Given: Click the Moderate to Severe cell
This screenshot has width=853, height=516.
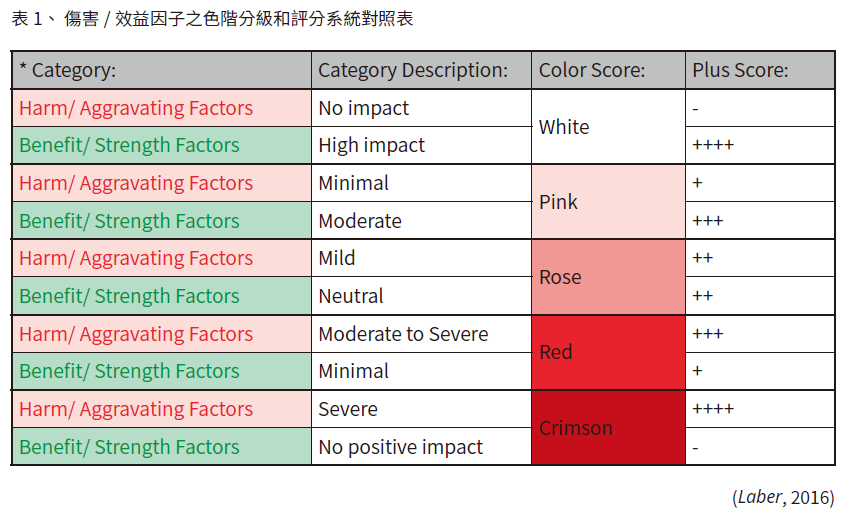Looking at the screenshot, I should (421, 334).
